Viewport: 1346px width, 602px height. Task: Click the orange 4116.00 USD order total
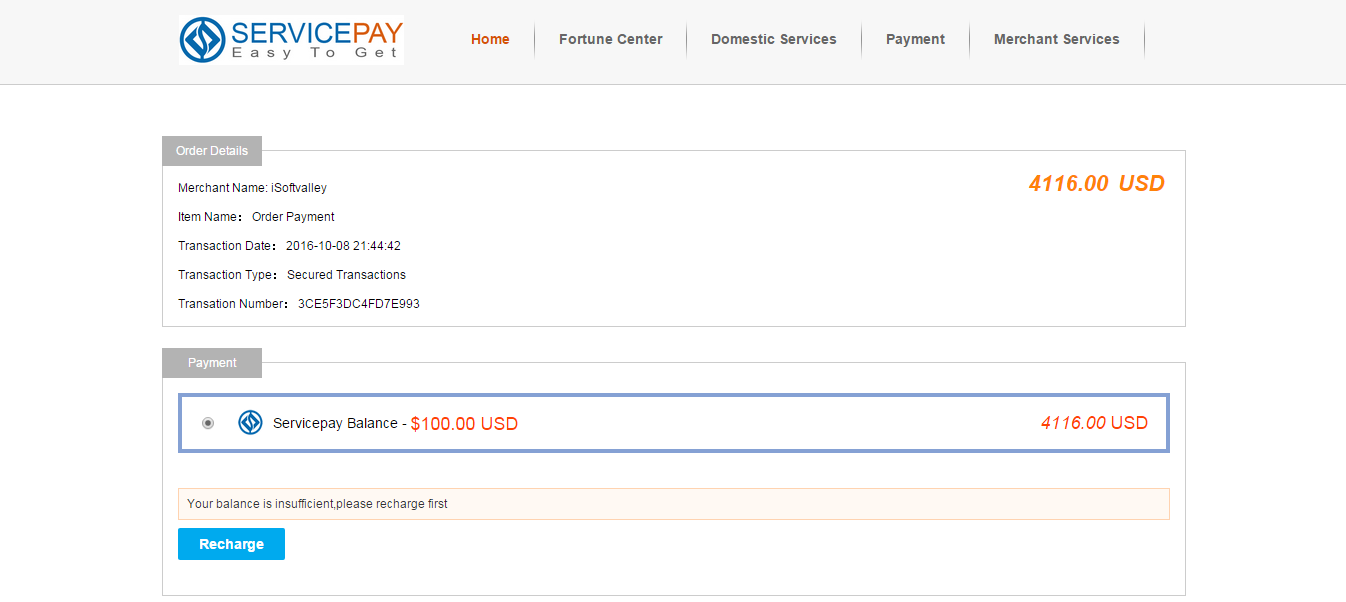point(1097,184)
